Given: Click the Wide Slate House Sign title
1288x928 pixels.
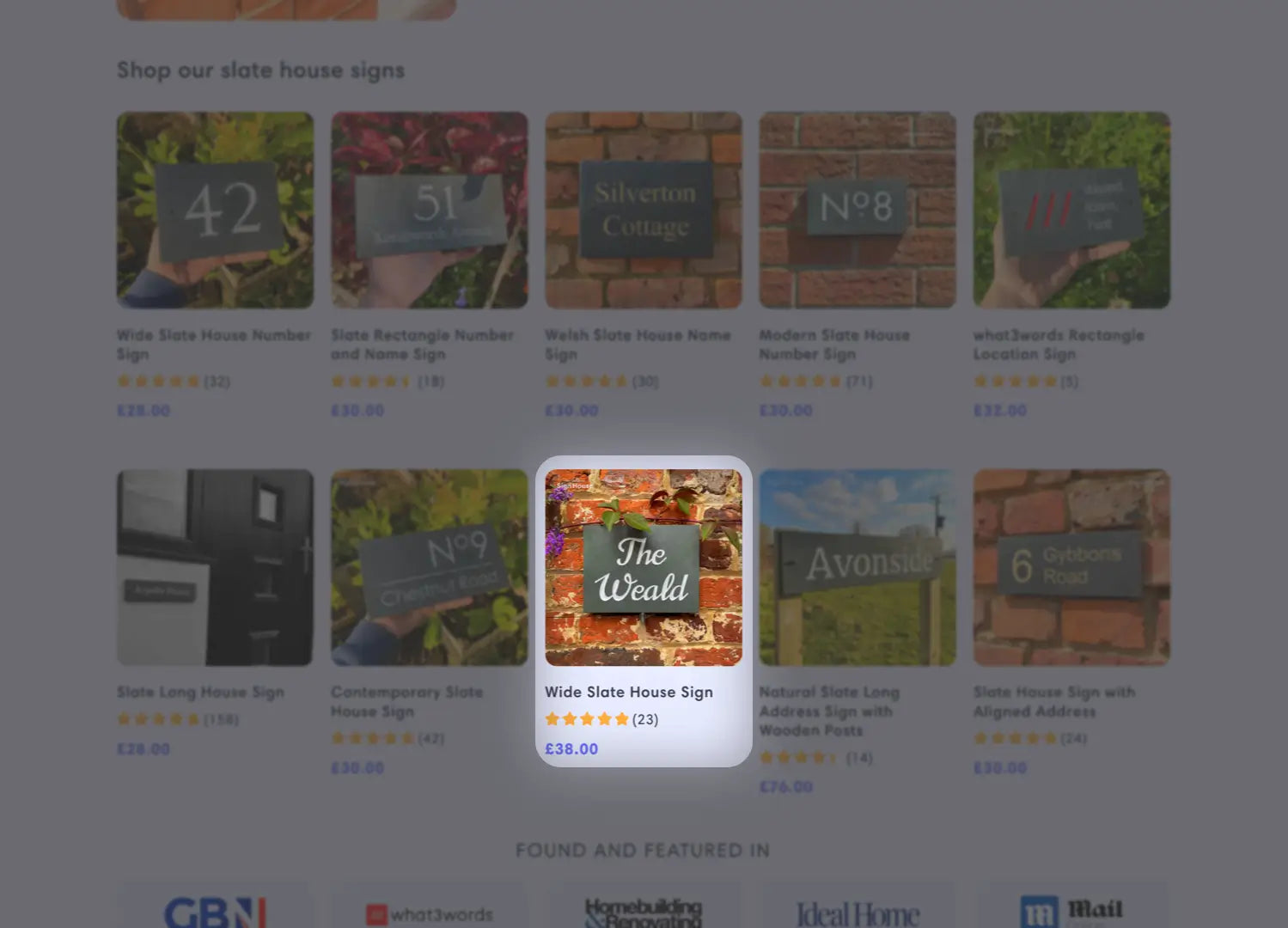Looking at the screenshot, I should (x=629, y=692).
